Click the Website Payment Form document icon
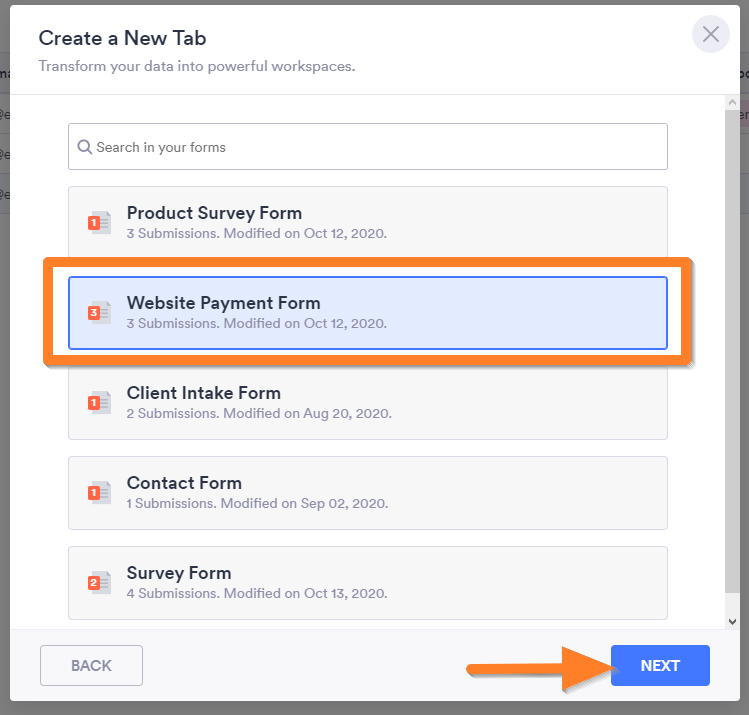Viewport: 749px width, 715px height. point(99,312)
